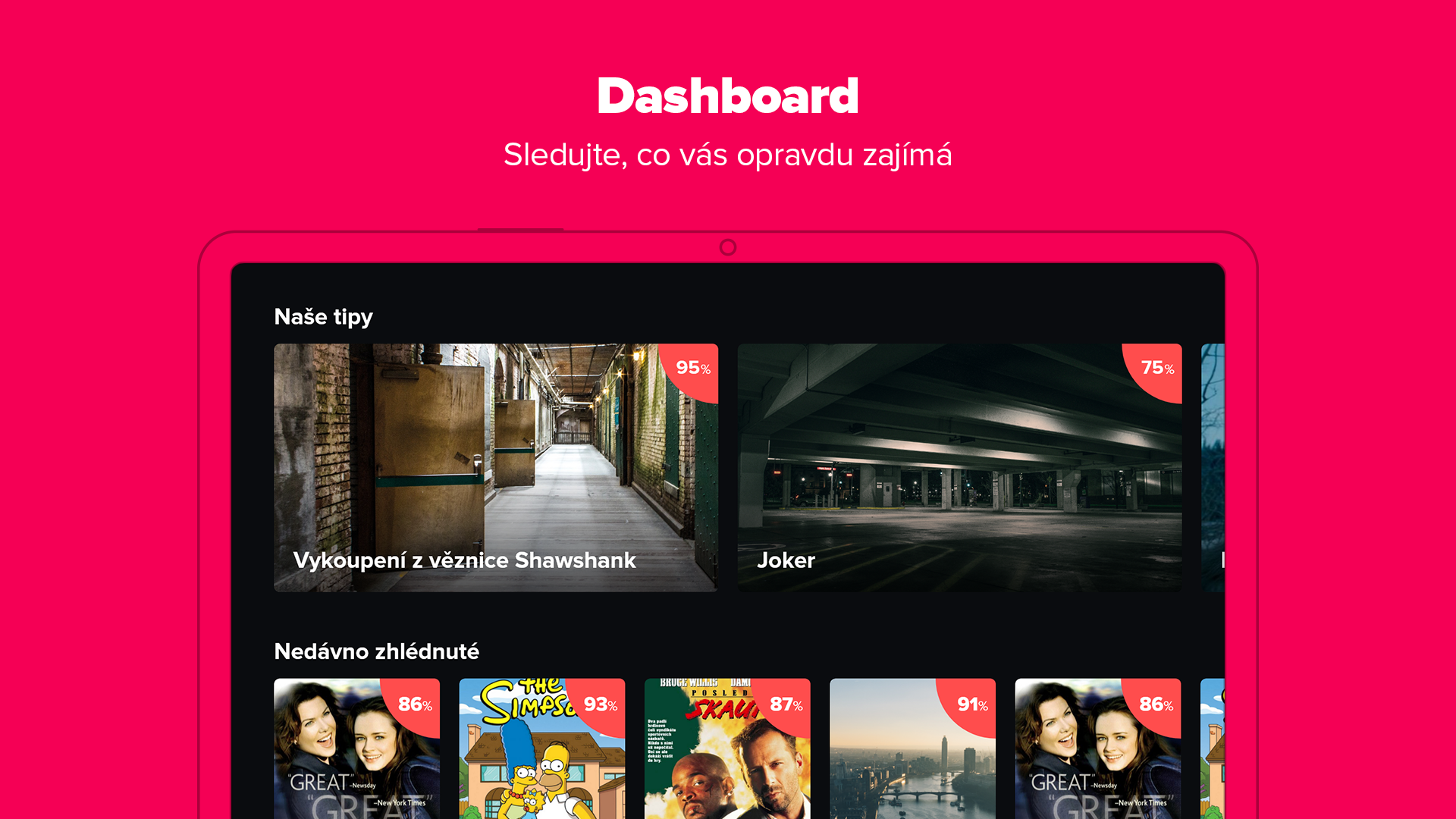Click the Naše tipy section heading
This screenshot has height=819, width=1456.
coord(323,317)
